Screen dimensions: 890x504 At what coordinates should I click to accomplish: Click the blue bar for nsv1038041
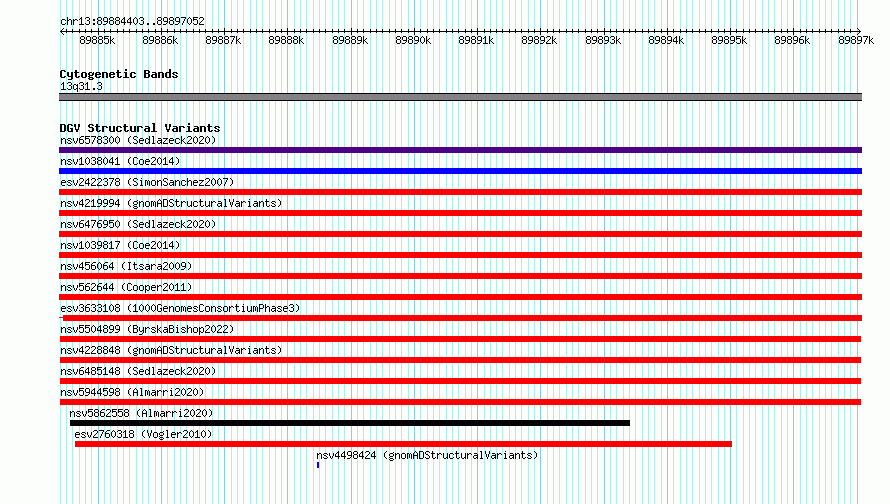(460, 171)
